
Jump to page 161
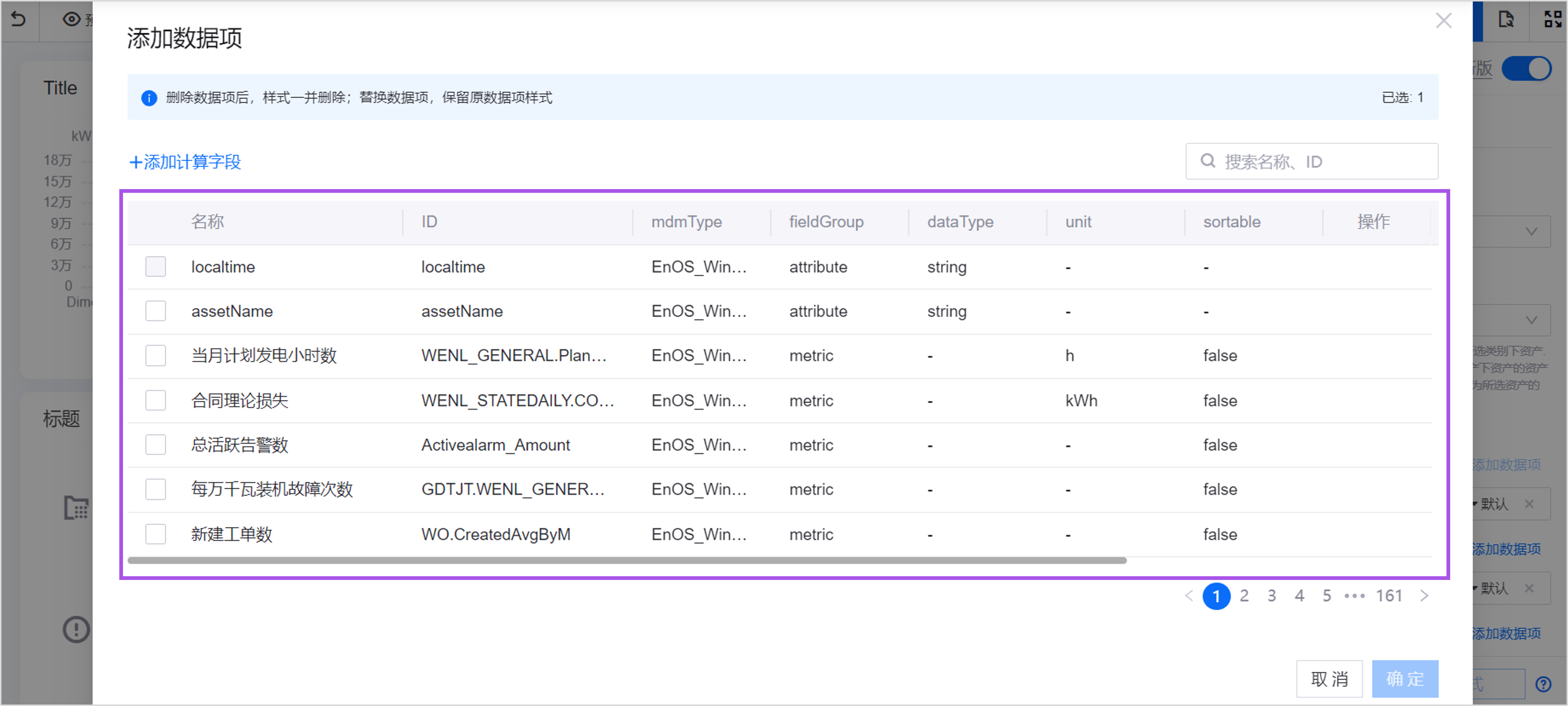click(x=1389, y=596)
